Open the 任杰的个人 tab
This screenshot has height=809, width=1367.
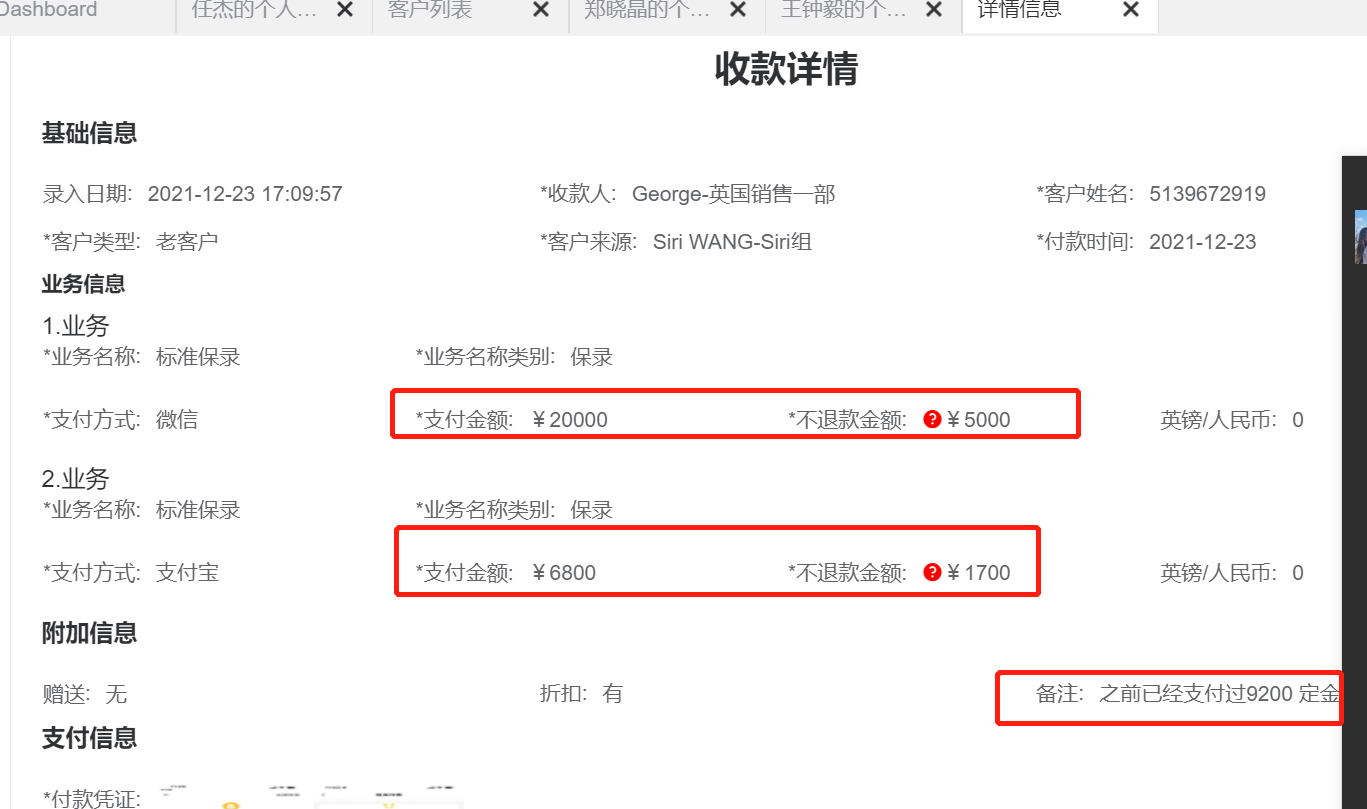(x=254, y=11)
